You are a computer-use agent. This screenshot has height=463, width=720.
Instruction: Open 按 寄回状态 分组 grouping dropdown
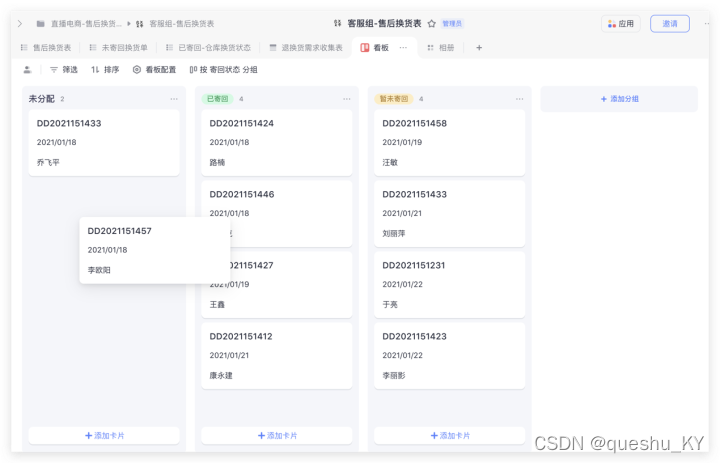224,70
